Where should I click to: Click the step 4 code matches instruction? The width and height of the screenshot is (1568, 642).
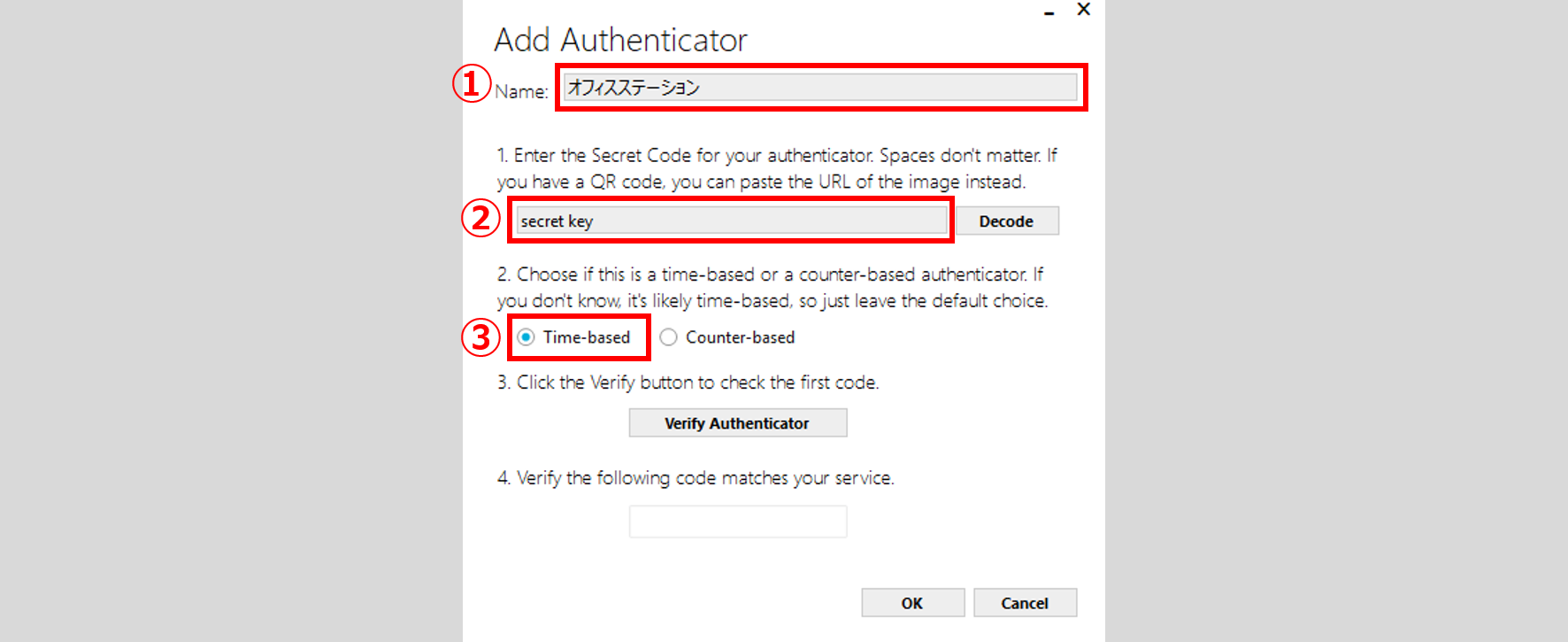click(x=696, y=478)
